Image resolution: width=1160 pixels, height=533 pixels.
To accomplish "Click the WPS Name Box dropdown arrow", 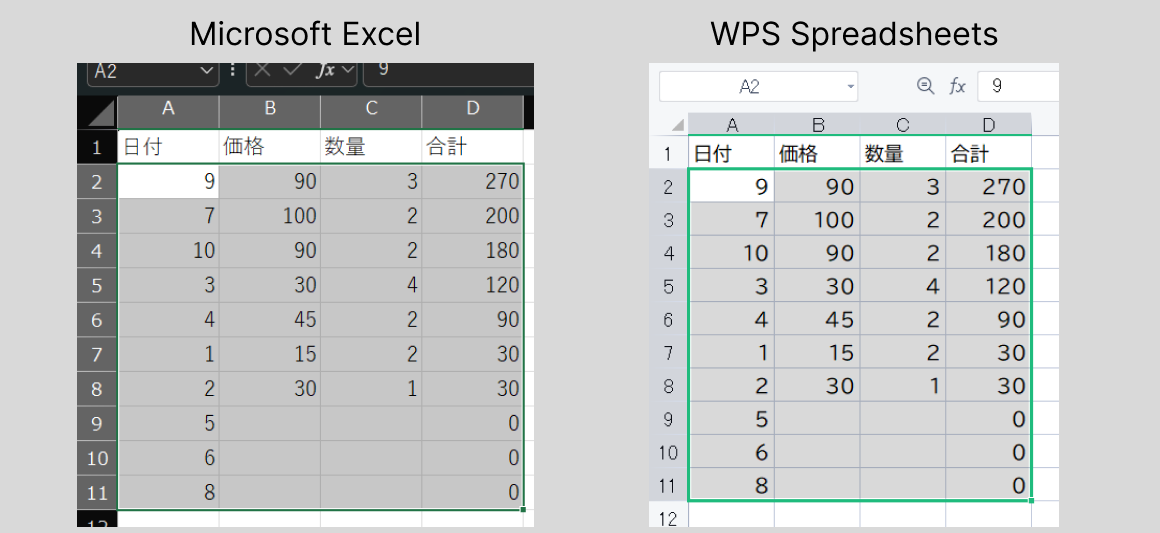I will tap(850, 87).
